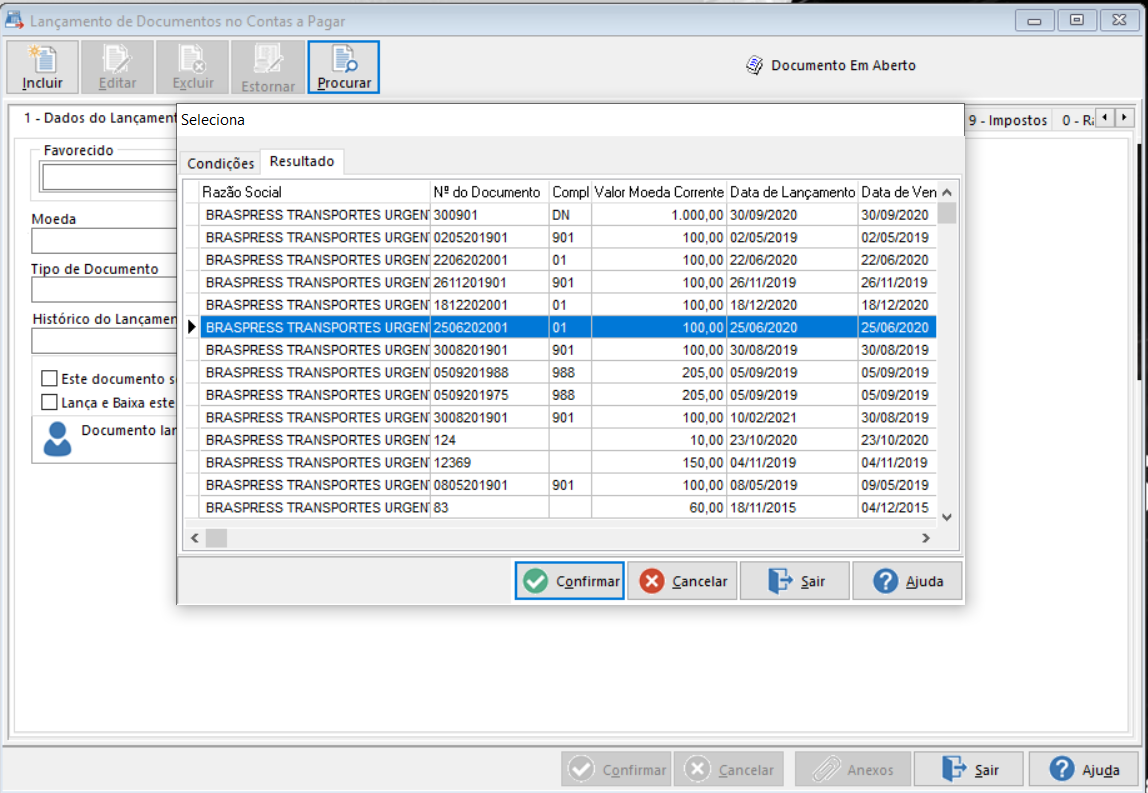The height and width of the screenshot is (793, 1148).
Task: Click document number 83
Action: pyautogui.click(x=489, y=507)
